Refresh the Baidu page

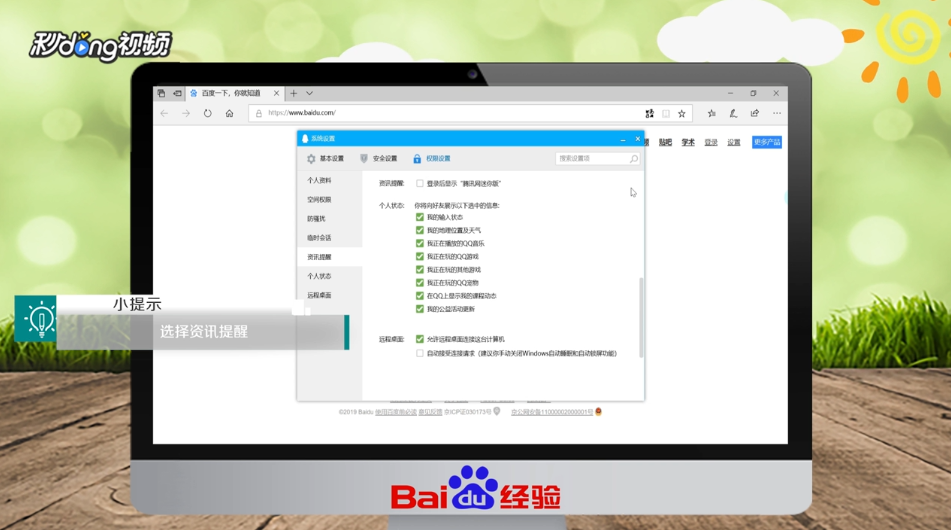pos(207,113)
